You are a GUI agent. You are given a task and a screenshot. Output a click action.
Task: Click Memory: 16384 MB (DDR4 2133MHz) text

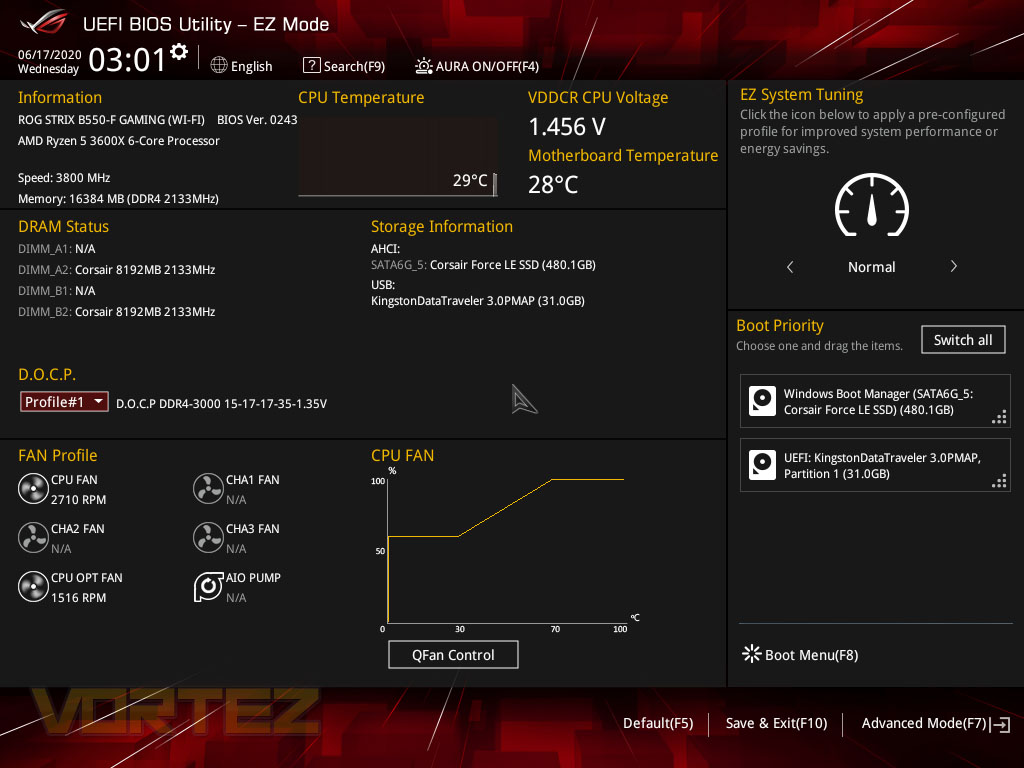click(x=118, y=199)
